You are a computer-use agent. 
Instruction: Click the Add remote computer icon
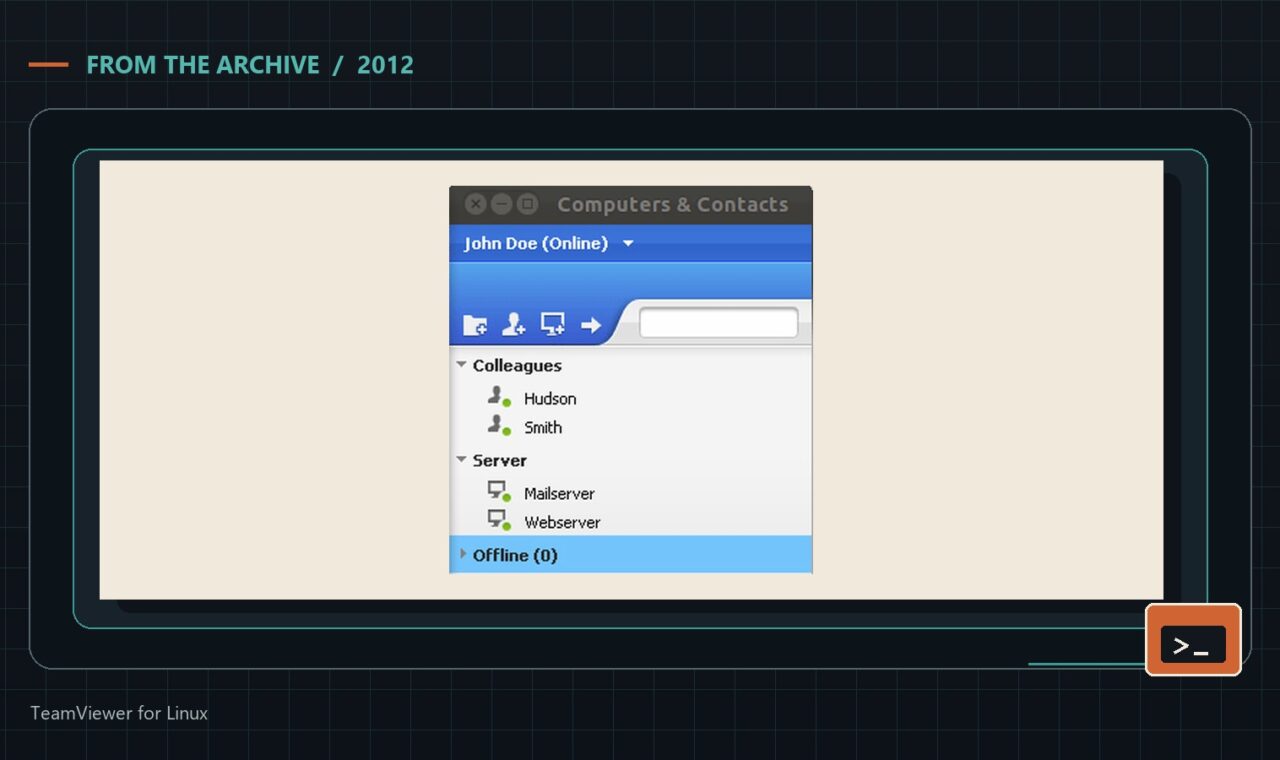(553, 324)
